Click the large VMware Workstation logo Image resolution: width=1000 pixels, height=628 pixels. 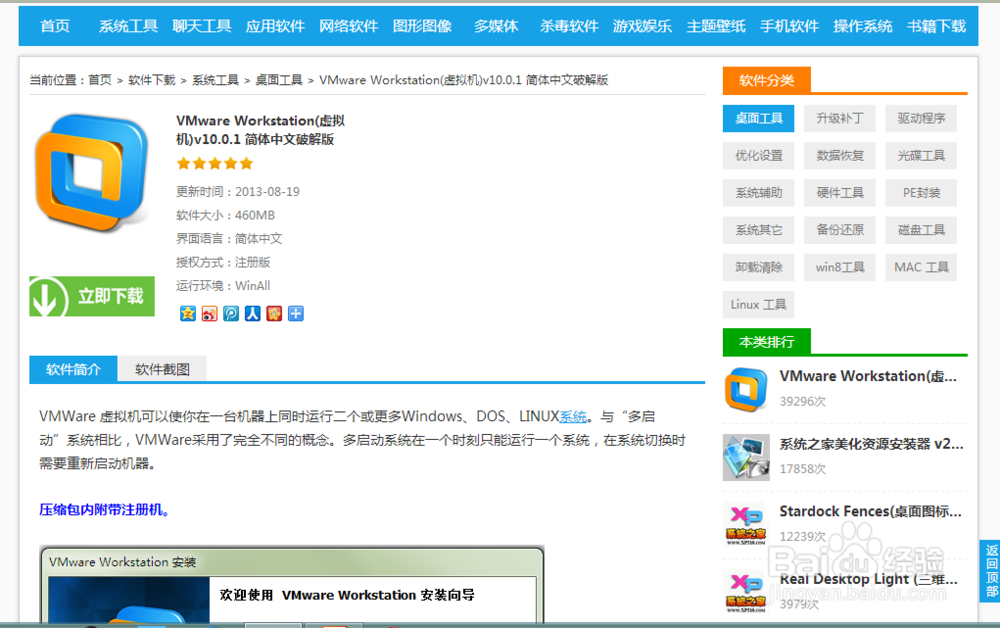click(92, 173)
